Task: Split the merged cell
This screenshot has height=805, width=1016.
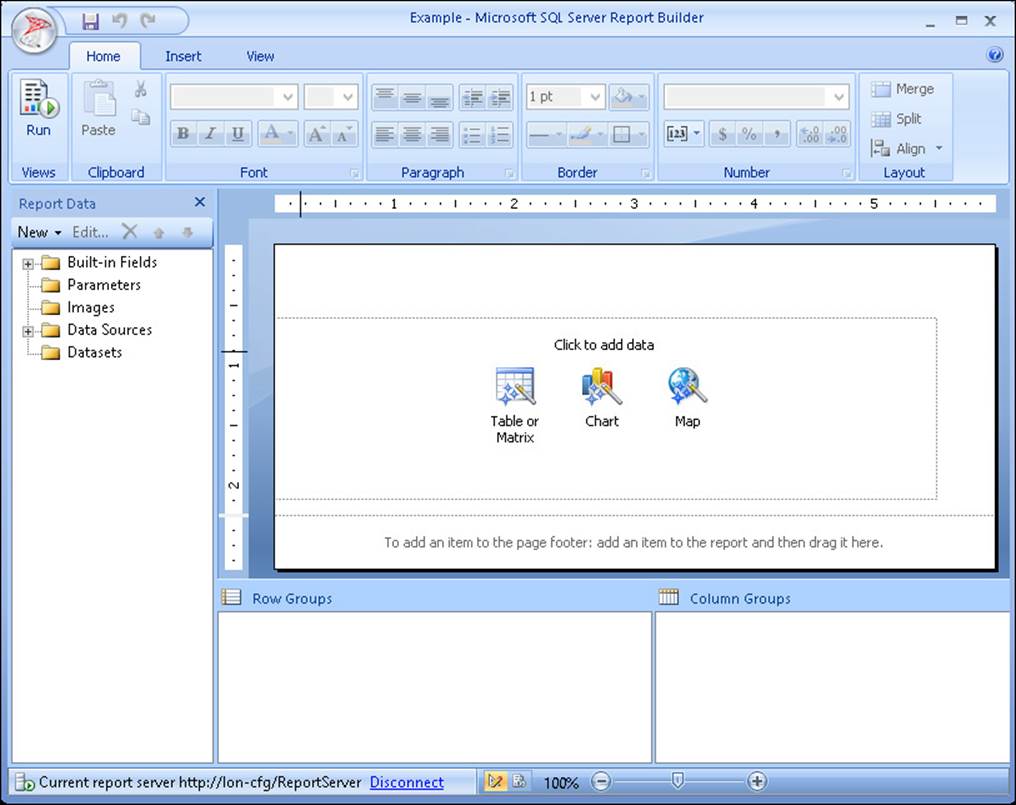Action: 897,119
